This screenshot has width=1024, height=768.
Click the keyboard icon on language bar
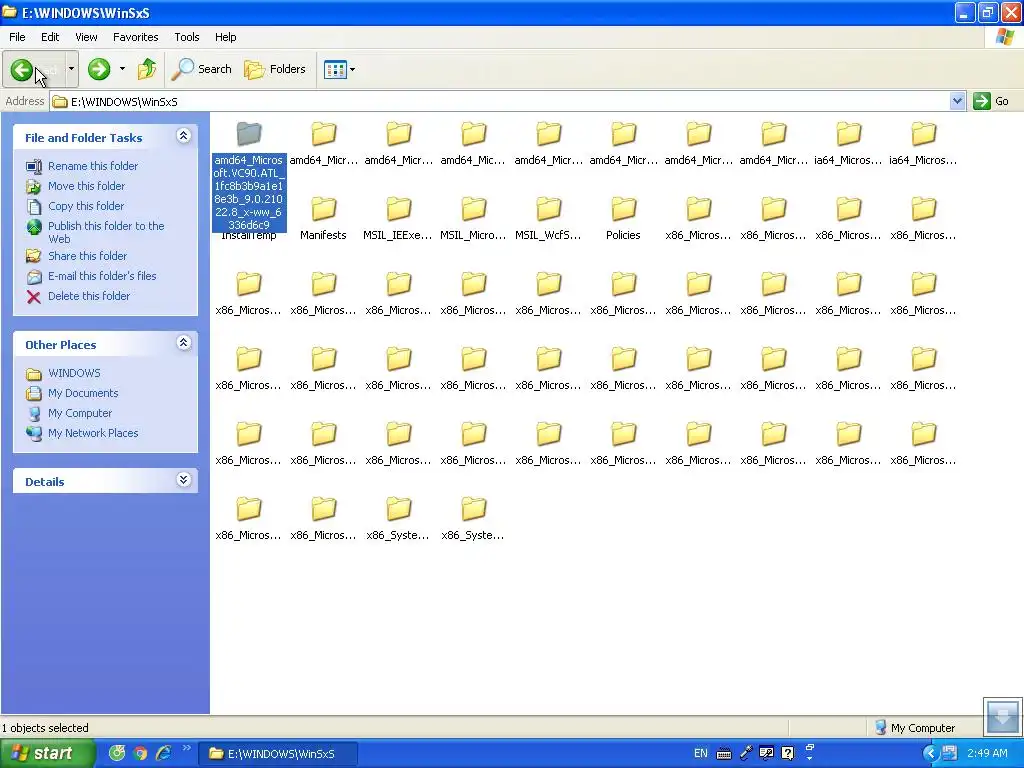[724, 754]
